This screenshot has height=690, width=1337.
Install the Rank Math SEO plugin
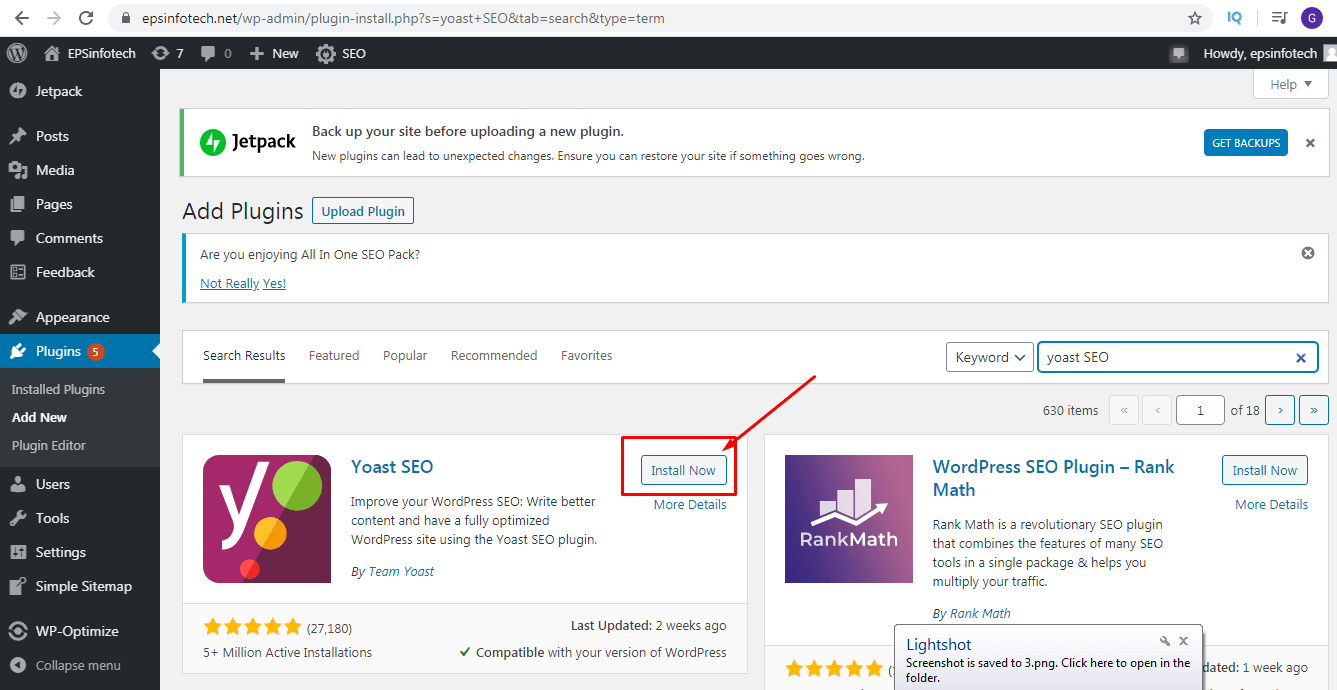(x=1265, y=470)
